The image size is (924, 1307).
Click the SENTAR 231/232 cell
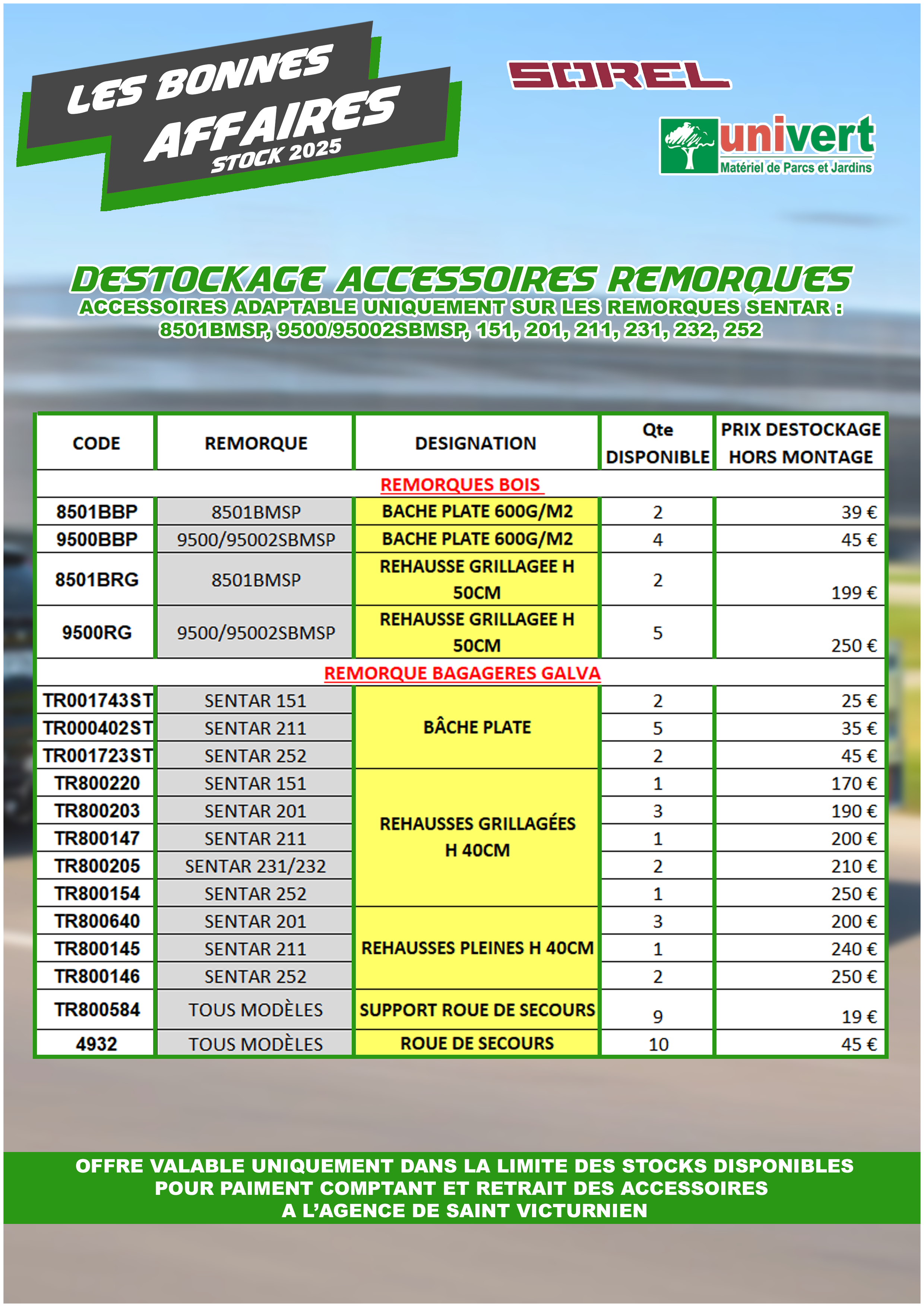pyautogui.click(x=255, y=866)
